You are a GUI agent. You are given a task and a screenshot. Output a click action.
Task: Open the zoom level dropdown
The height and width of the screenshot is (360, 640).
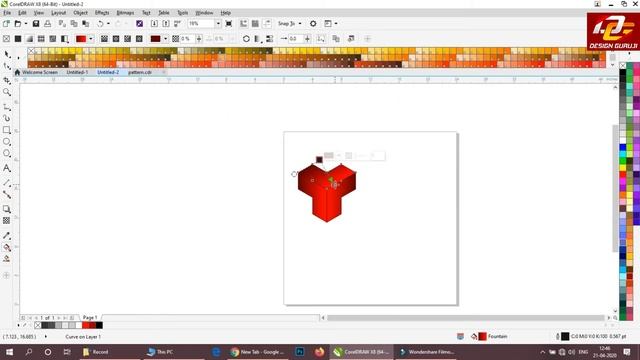pos(218,24)
